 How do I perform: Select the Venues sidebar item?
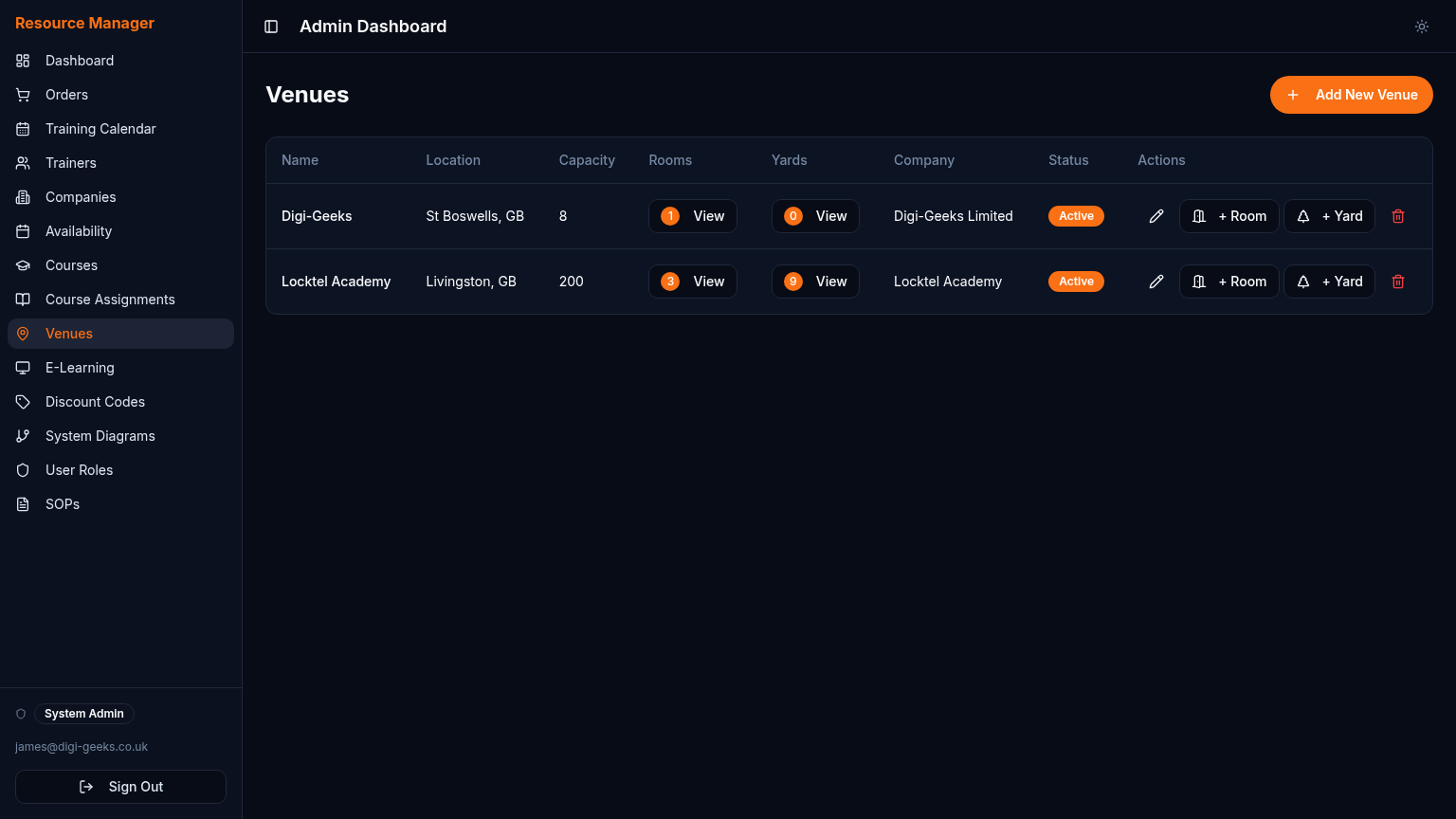coord(120,334)
